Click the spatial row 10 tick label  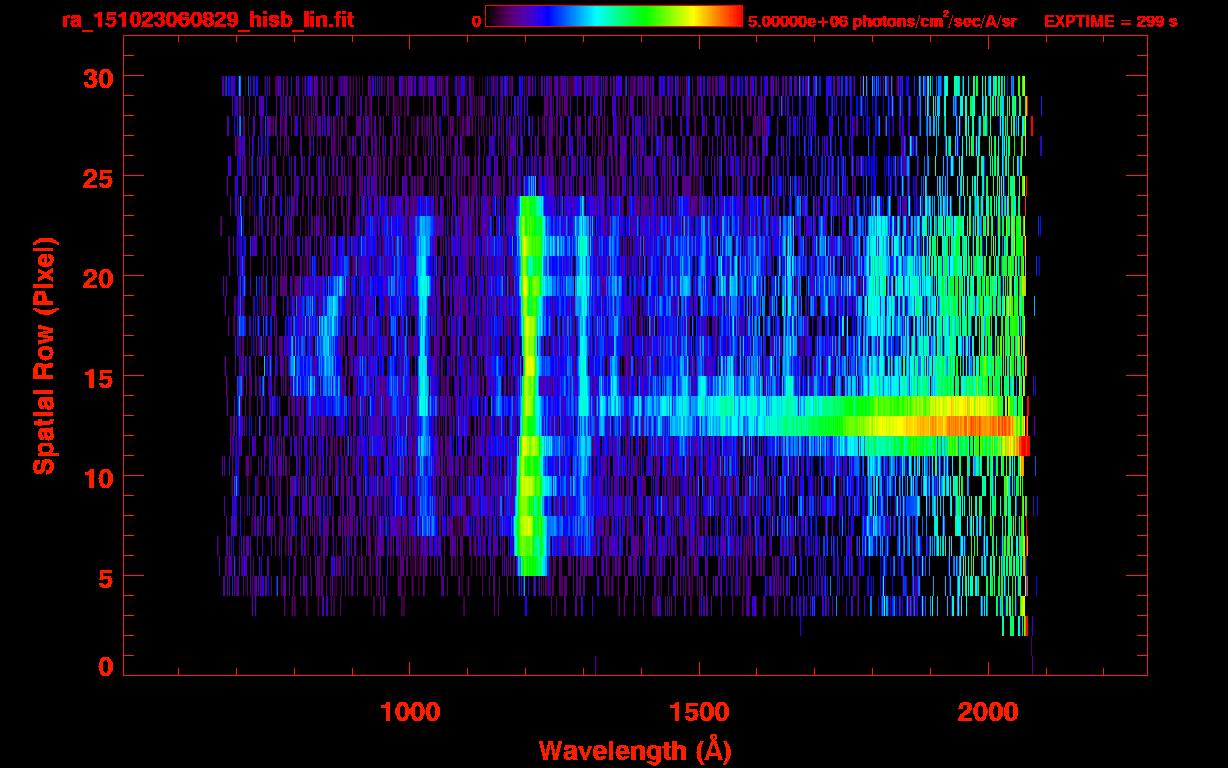click(96, 477)
